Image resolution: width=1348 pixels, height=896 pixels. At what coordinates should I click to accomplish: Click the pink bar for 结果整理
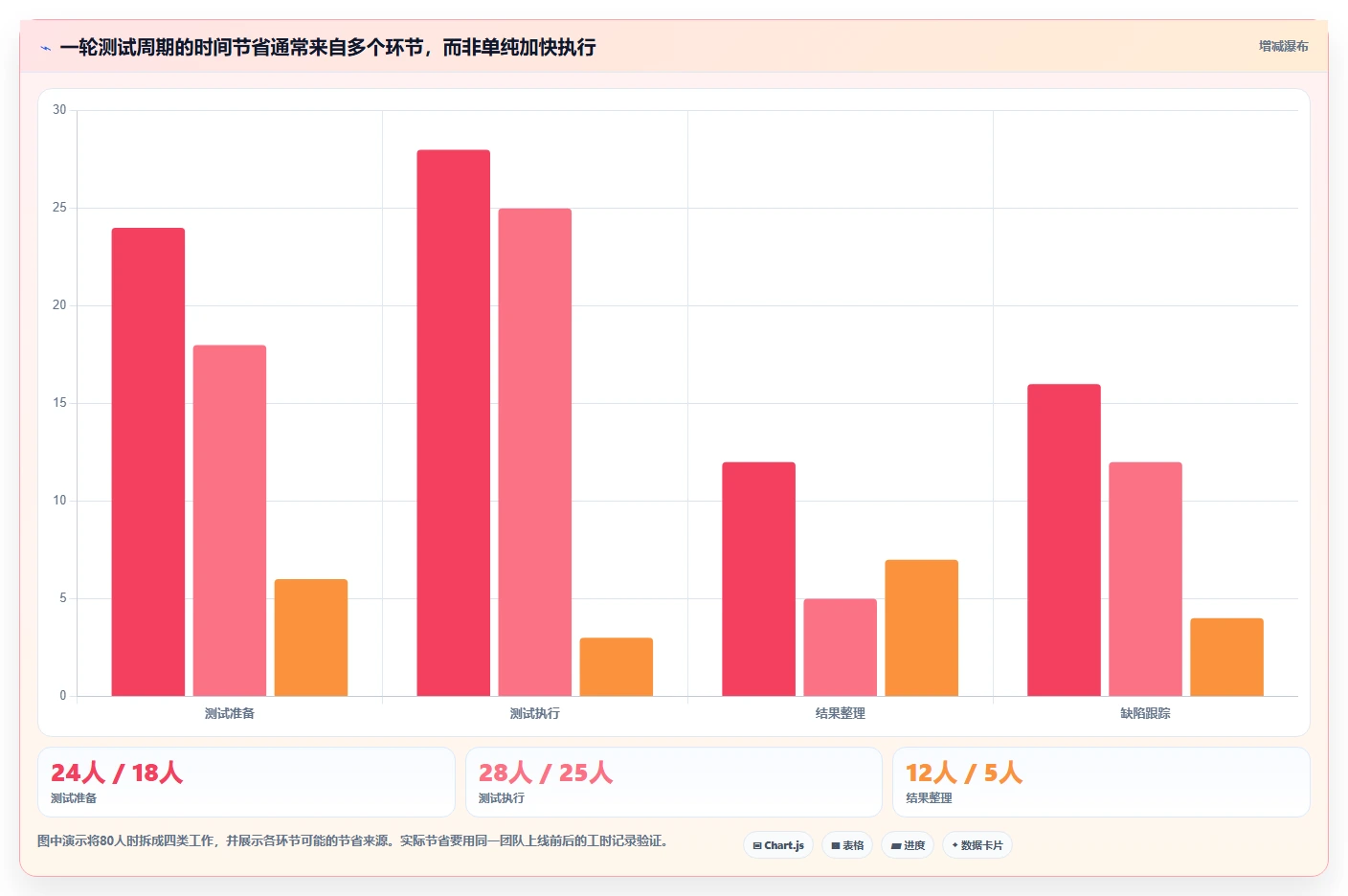841,647
